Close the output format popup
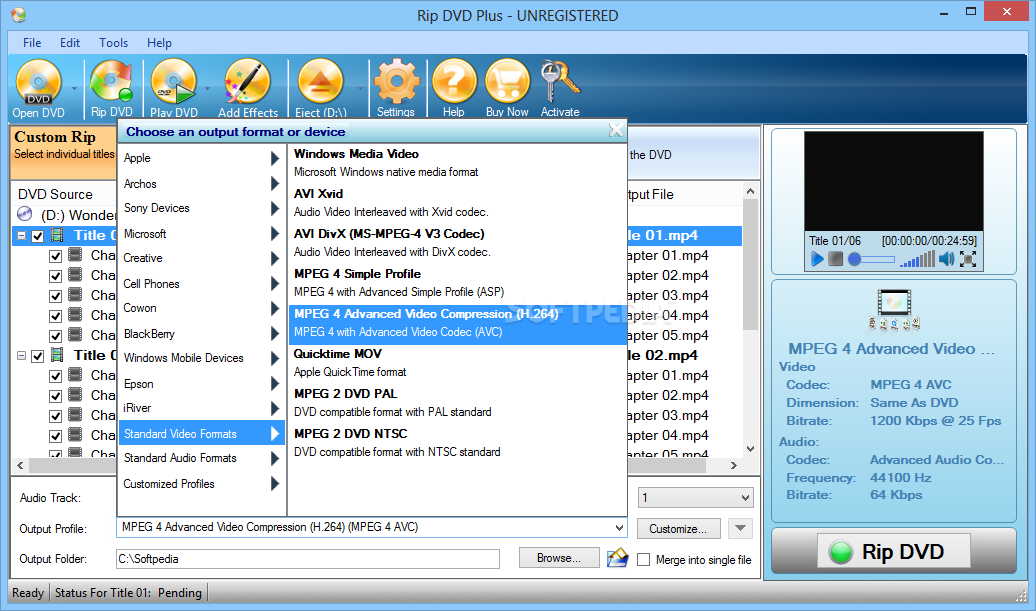Image resolution: width=1036 pixels, height=611 pixels. tap(616, 130)
